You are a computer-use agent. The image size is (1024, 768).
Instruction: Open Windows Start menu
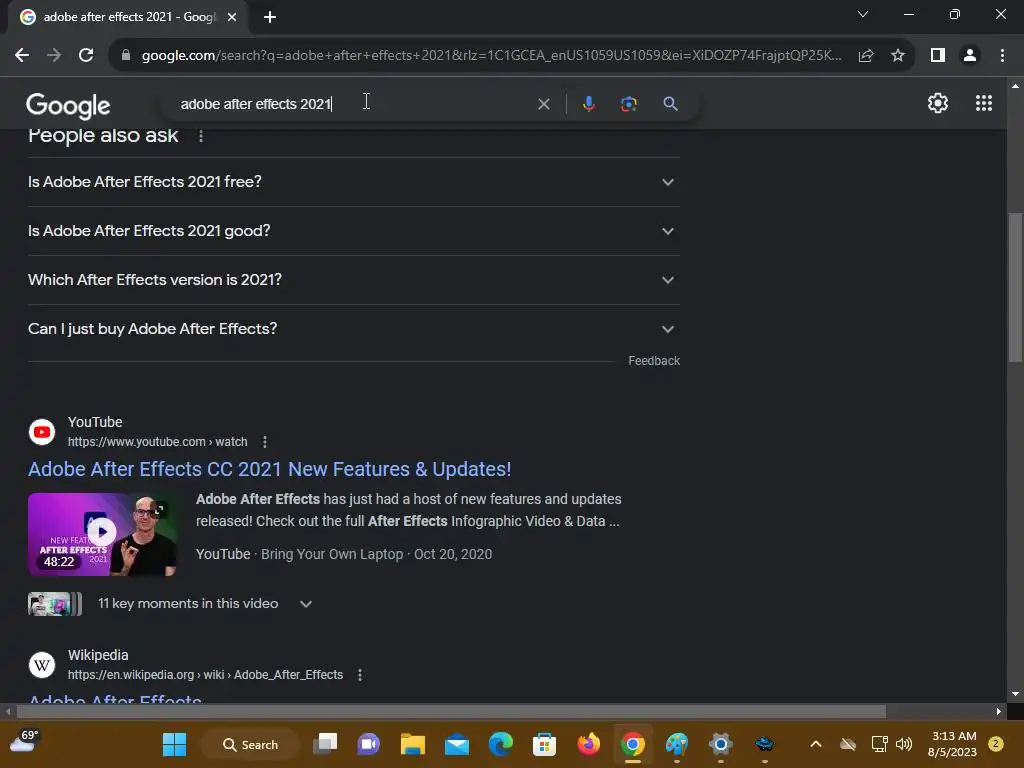pyautogui.click(x=174, y=744)
